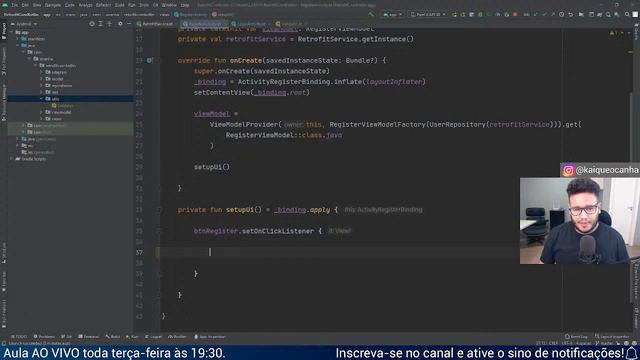Switch to the RetrofitService.kt tab
Image resolution: width=640 pixels, height=360 pixels.
click(x=155, y=24)
